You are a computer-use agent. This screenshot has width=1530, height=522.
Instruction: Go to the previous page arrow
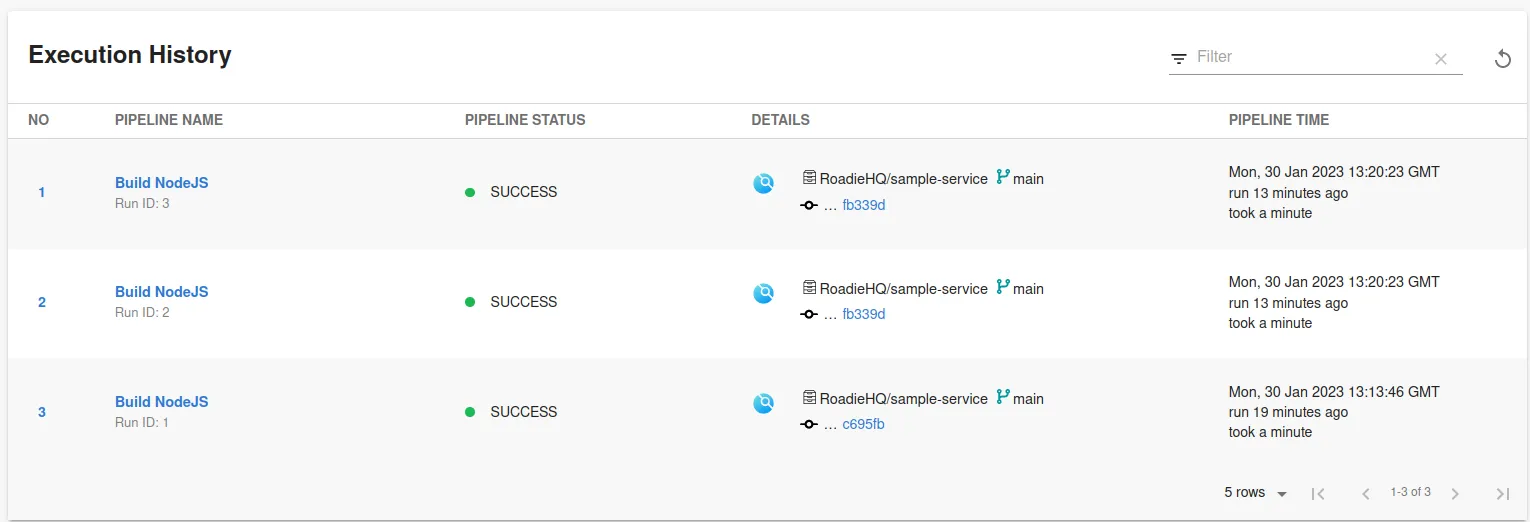pyautogui.click(x=1365, y=493)
